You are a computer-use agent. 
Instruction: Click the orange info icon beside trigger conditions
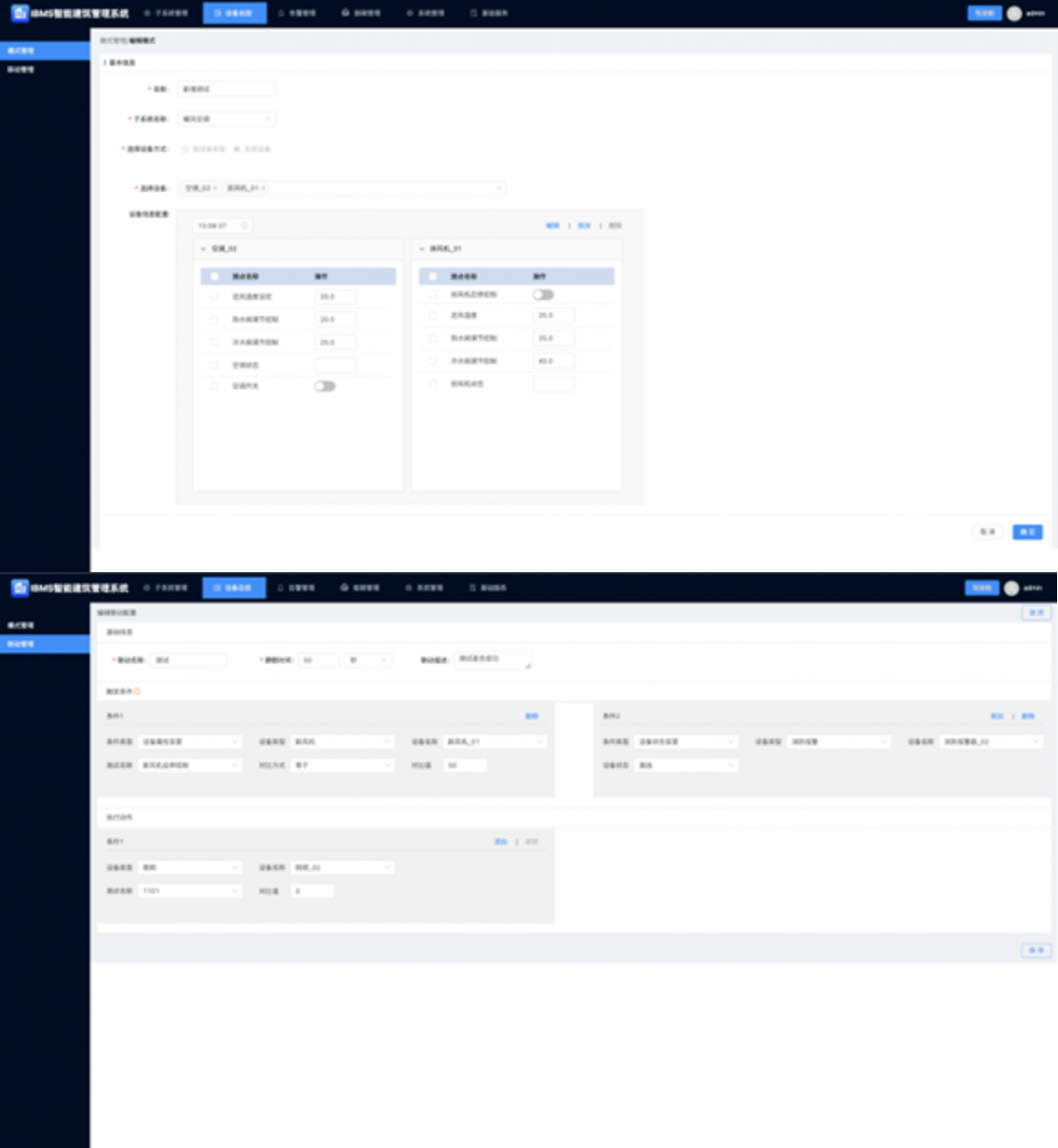[138, 692]
